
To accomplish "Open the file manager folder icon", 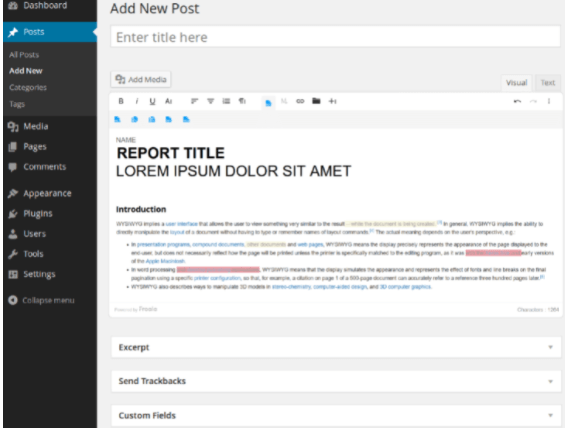I will tap(316, 101).
